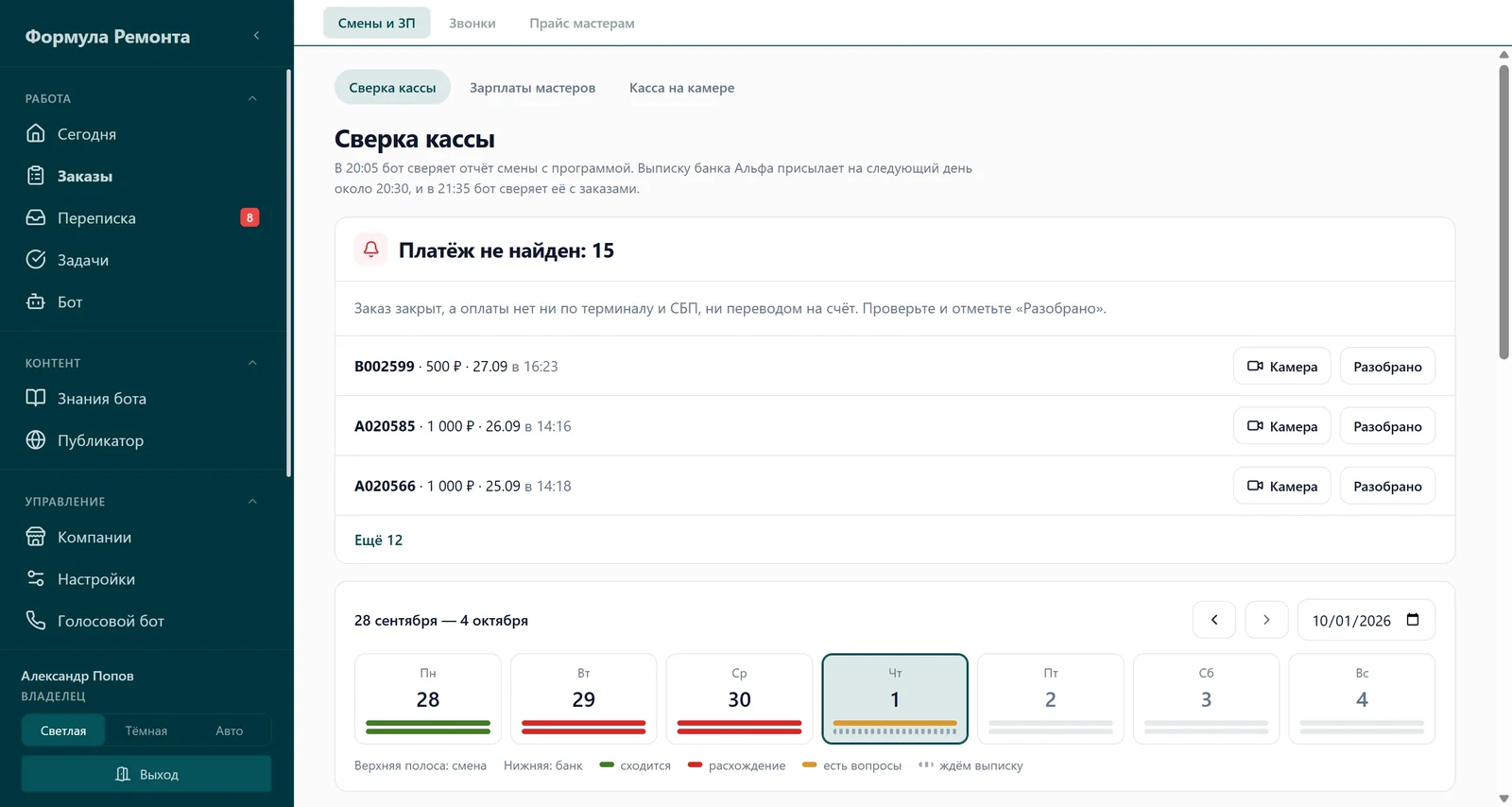The height and width of the screenshot is (807, 1512).
Task: Choose the Авто theme option
Action: pyautogui.click(x=229, y=730)
